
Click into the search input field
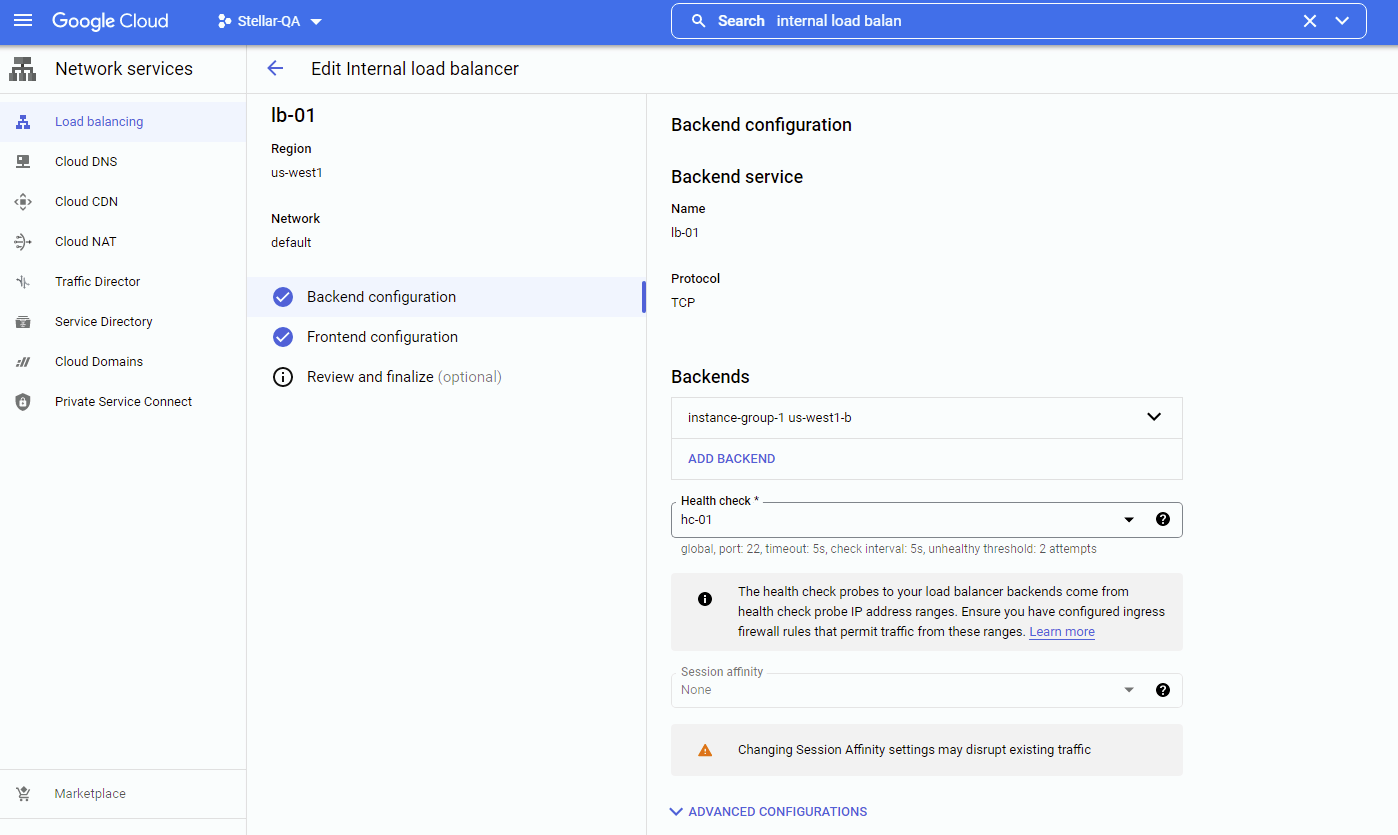1030,21
